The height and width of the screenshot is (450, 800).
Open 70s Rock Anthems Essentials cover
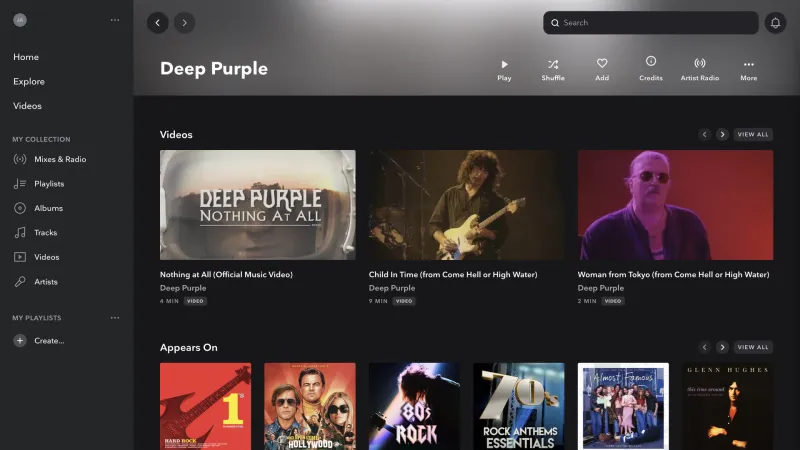[x=518, y=406]
